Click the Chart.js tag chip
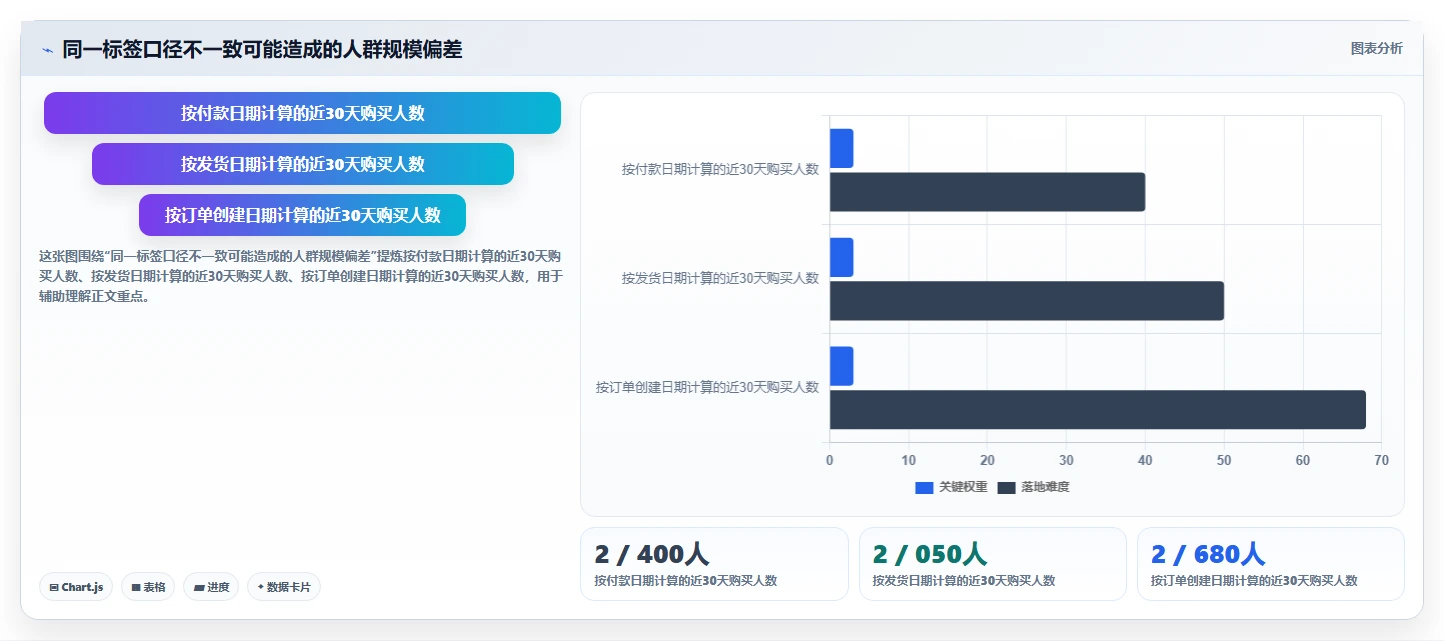Viewport: 1444px width, 641px height. (x=76, y=587)
